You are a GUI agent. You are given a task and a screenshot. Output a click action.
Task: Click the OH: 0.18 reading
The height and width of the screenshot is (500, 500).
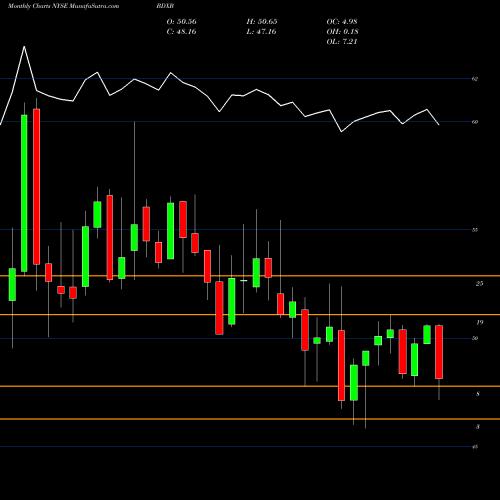(x=342, y=32)
